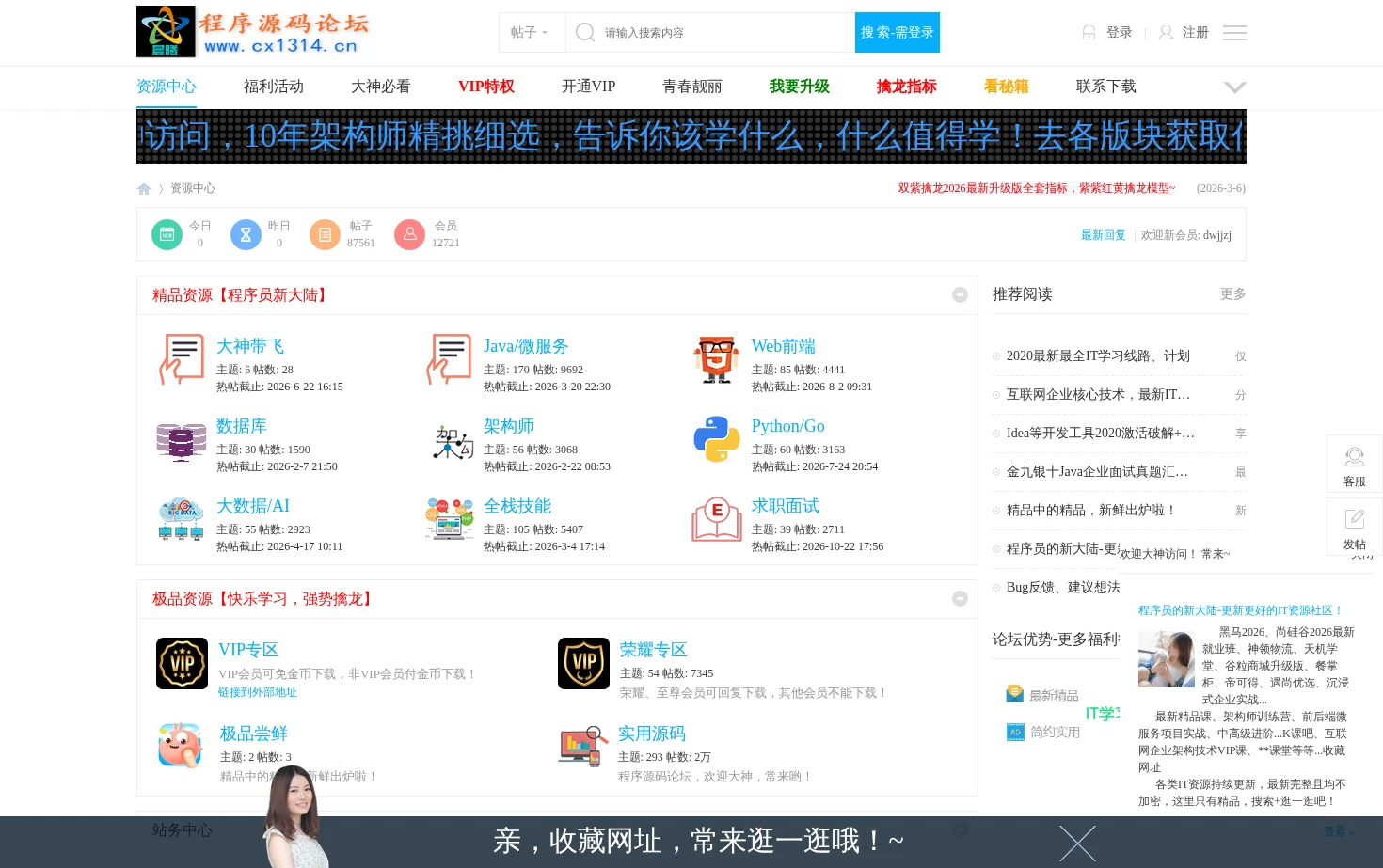Click the 发帖 post icon button
The height and width of the screenshot is (868, 1383).
1355,527
